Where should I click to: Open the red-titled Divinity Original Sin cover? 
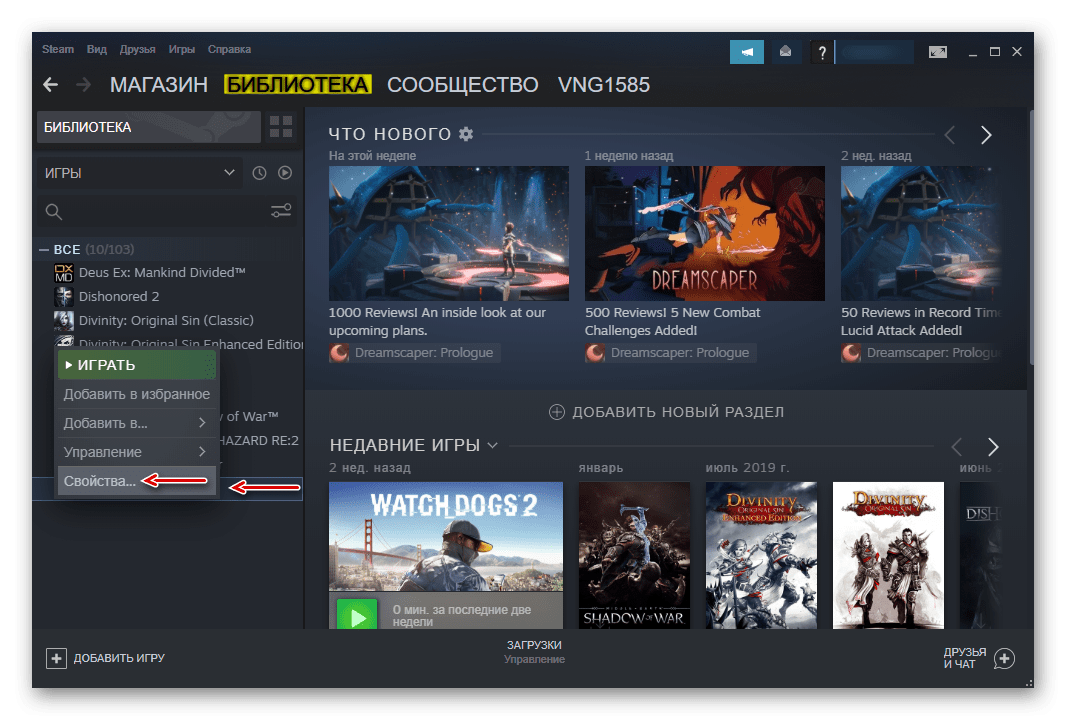tap(889, 555)
